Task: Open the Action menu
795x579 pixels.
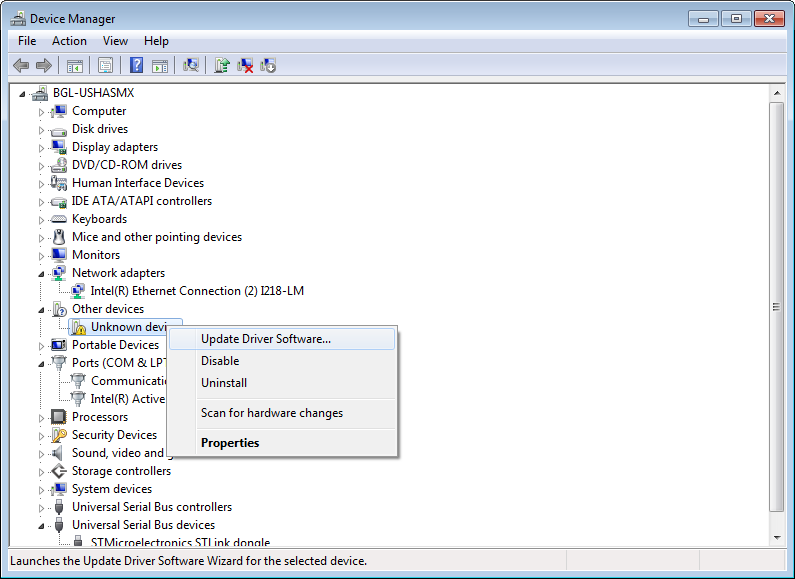Action: click(x=69, y=41)
